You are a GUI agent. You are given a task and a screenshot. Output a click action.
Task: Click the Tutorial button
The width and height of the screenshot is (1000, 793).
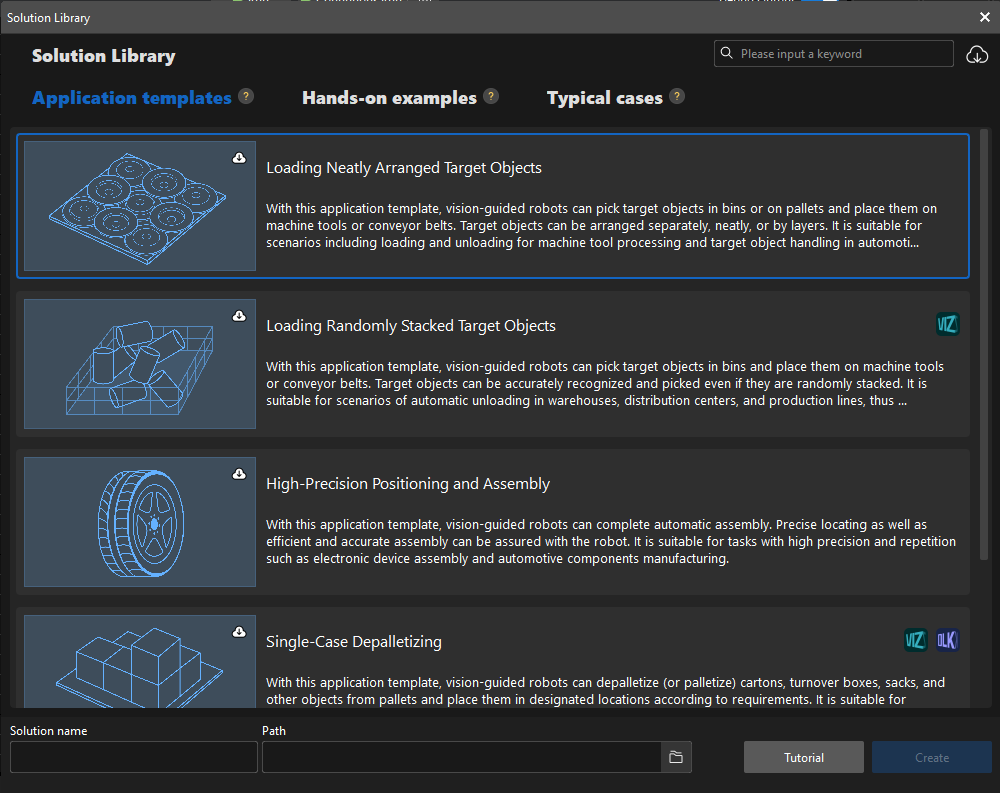(803, 757)
